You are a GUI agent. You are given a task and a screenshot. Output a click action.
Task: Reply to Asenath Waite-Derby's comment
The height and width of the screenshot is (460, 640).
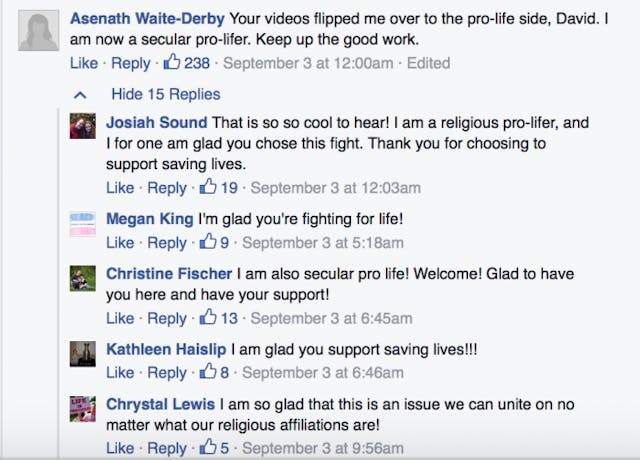click(130, 63)
